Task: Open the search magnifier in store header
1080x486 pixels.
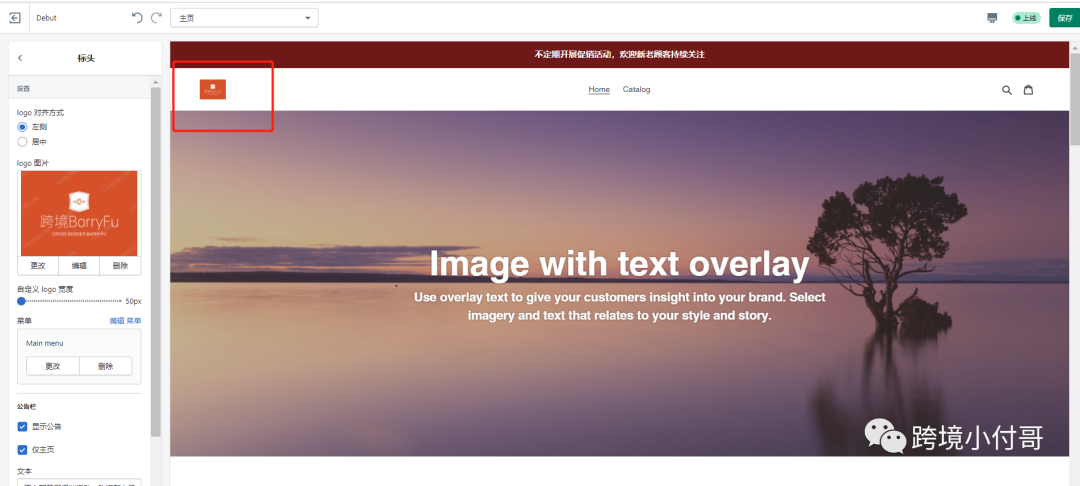Action: 1006,89
